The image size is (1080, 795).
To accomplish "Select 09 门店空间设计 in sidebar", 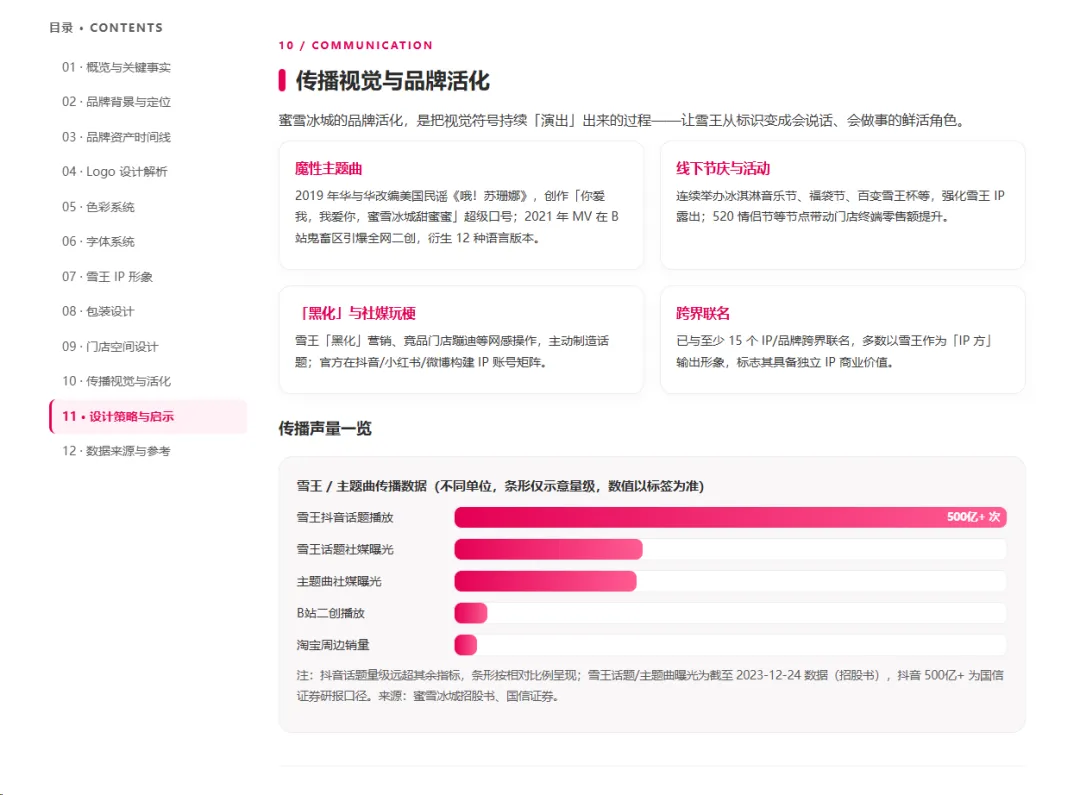I will [110, 346].
